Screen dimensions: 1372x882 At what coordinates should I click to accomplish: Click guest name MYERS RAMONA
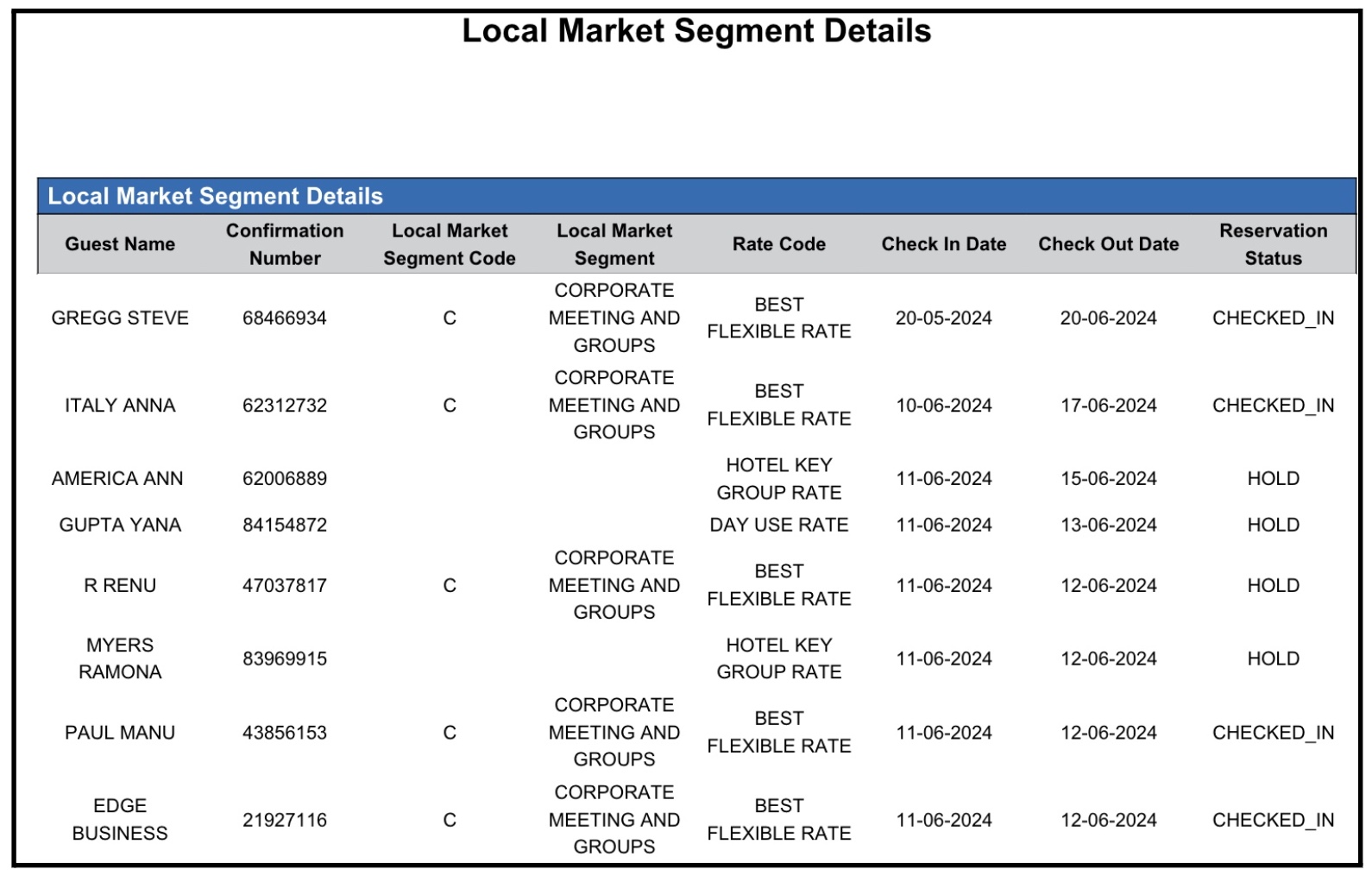pyautogui.click(x=120, y=658)
